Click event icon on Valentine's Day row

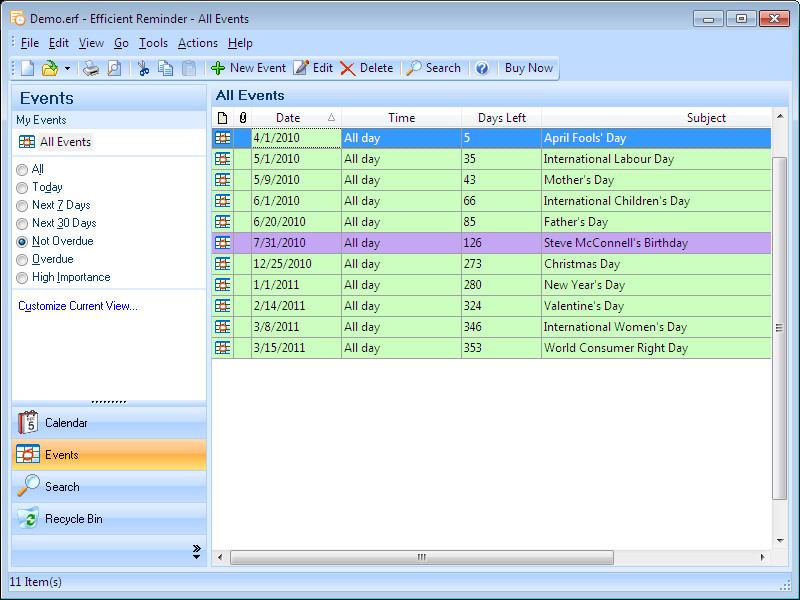click(x=222, y=305)
